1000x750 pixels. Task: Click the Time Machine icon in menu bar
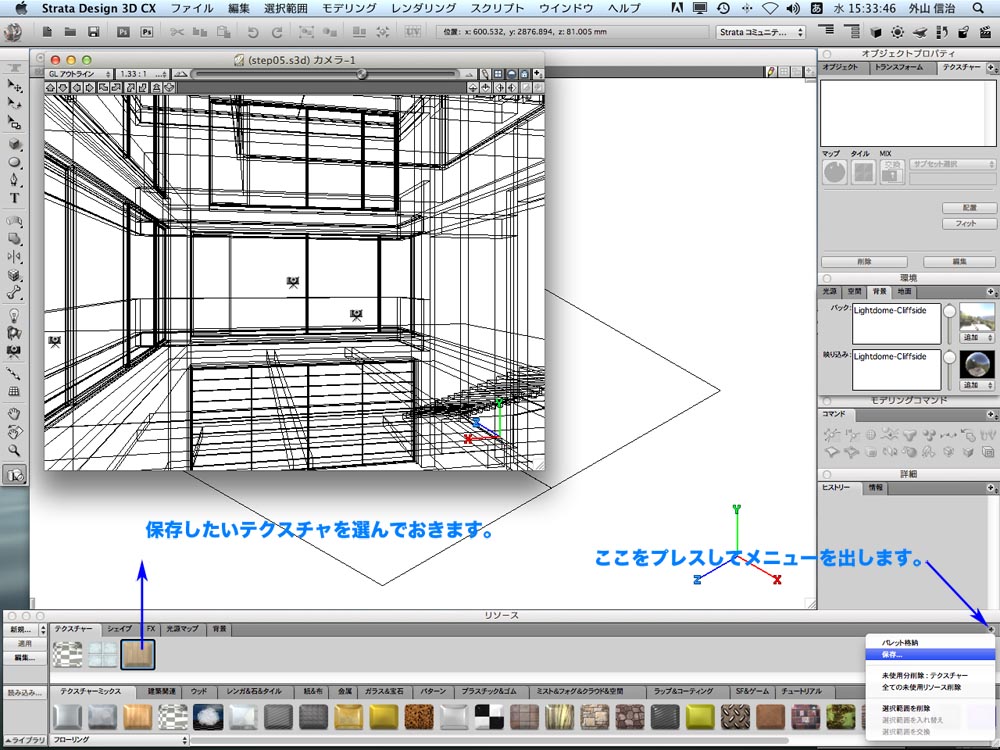(x=723, y=8)
